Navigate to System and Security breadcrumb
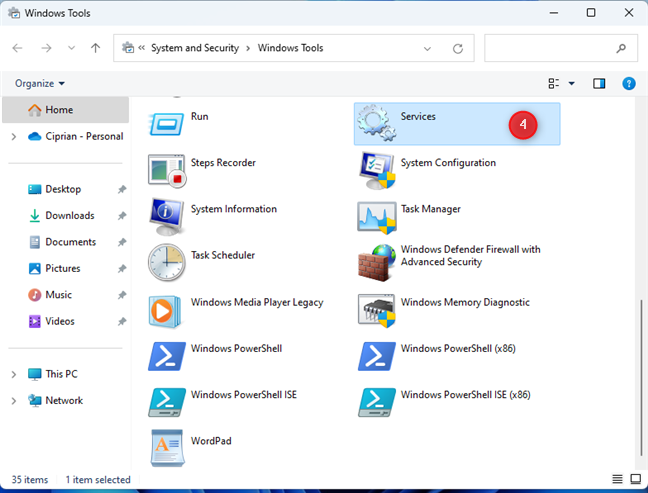The image size is (648, 493). click(x=195, y=48)
